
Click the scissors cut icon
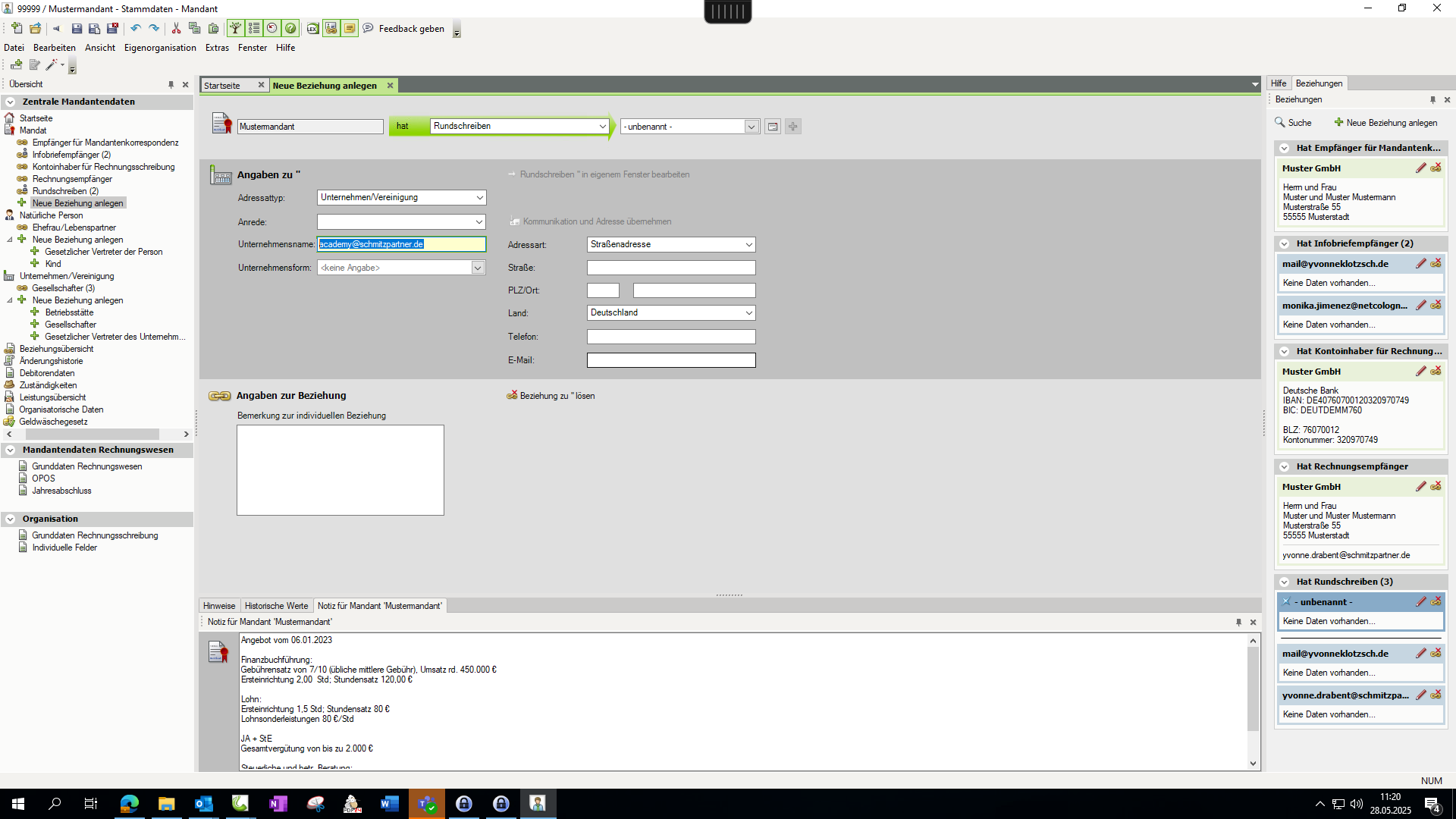click(x=176, y=29)
